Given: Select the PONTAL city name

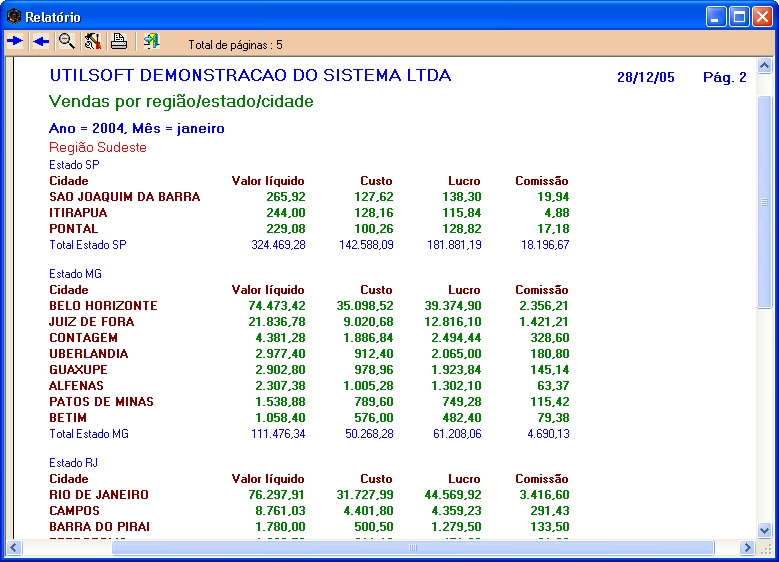Looking at the screenshot, I should (74, 229).
